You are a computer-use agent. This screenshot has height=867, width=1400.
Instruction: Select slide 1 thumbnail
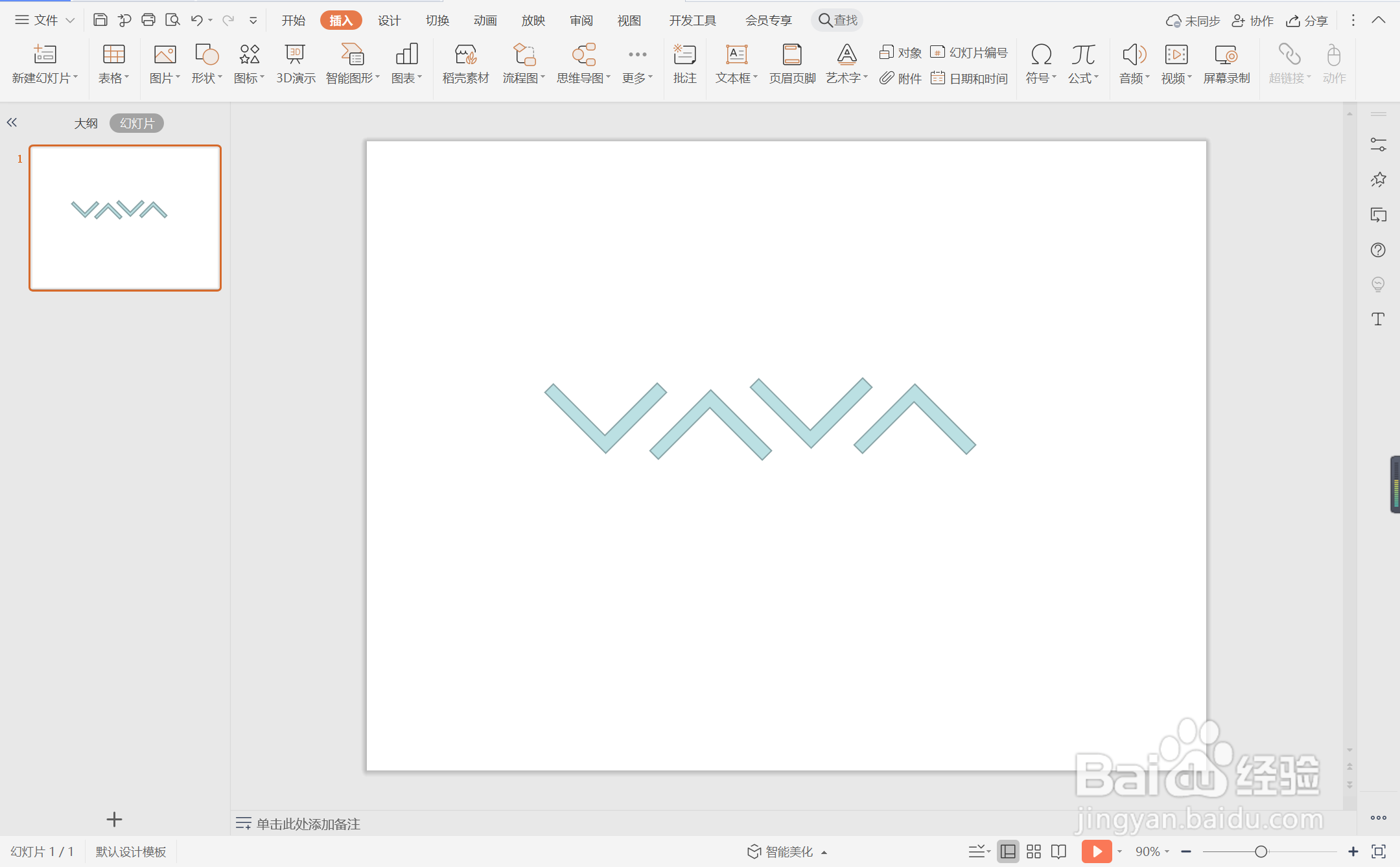point(125,218)
